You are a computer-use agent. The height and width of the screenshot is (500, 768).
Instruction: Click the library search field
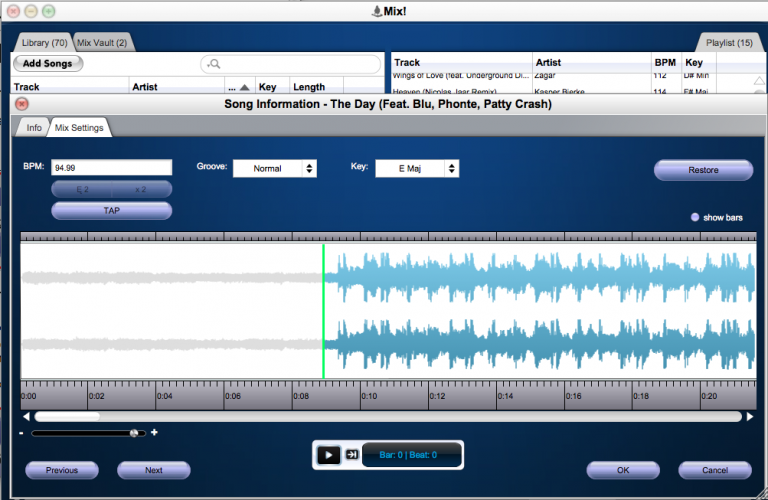pos(290,64)
